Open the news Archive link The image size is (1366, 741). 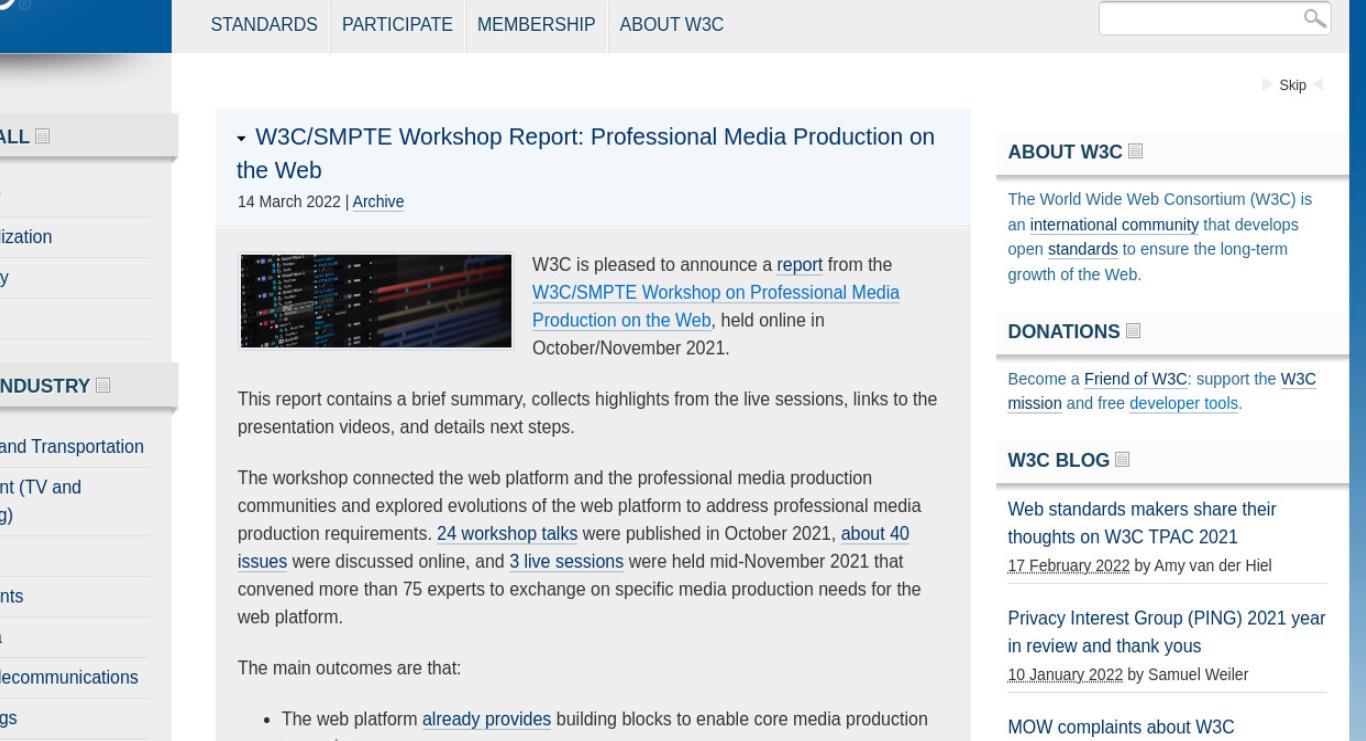click(x=378, y=202)
